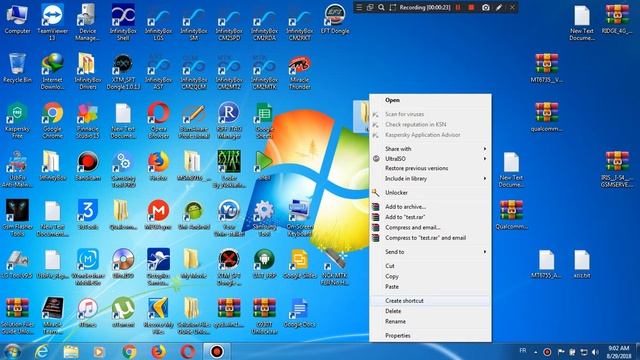640x360 pixels.
Task: Select Delete from the context menu
Action: pyautogui.click(x=430, y=311)
